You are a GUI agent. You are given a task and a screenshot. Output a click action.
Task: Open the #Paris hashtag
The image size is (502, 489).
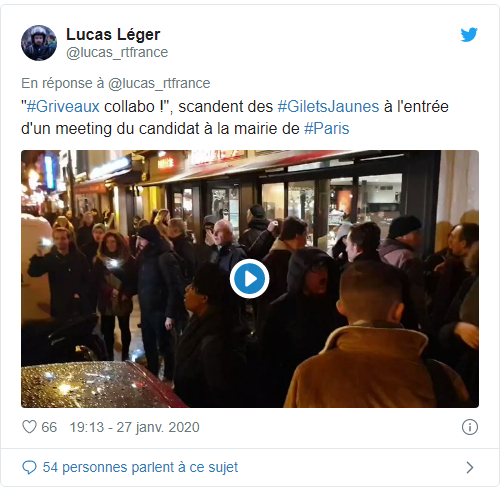point(327,128)
